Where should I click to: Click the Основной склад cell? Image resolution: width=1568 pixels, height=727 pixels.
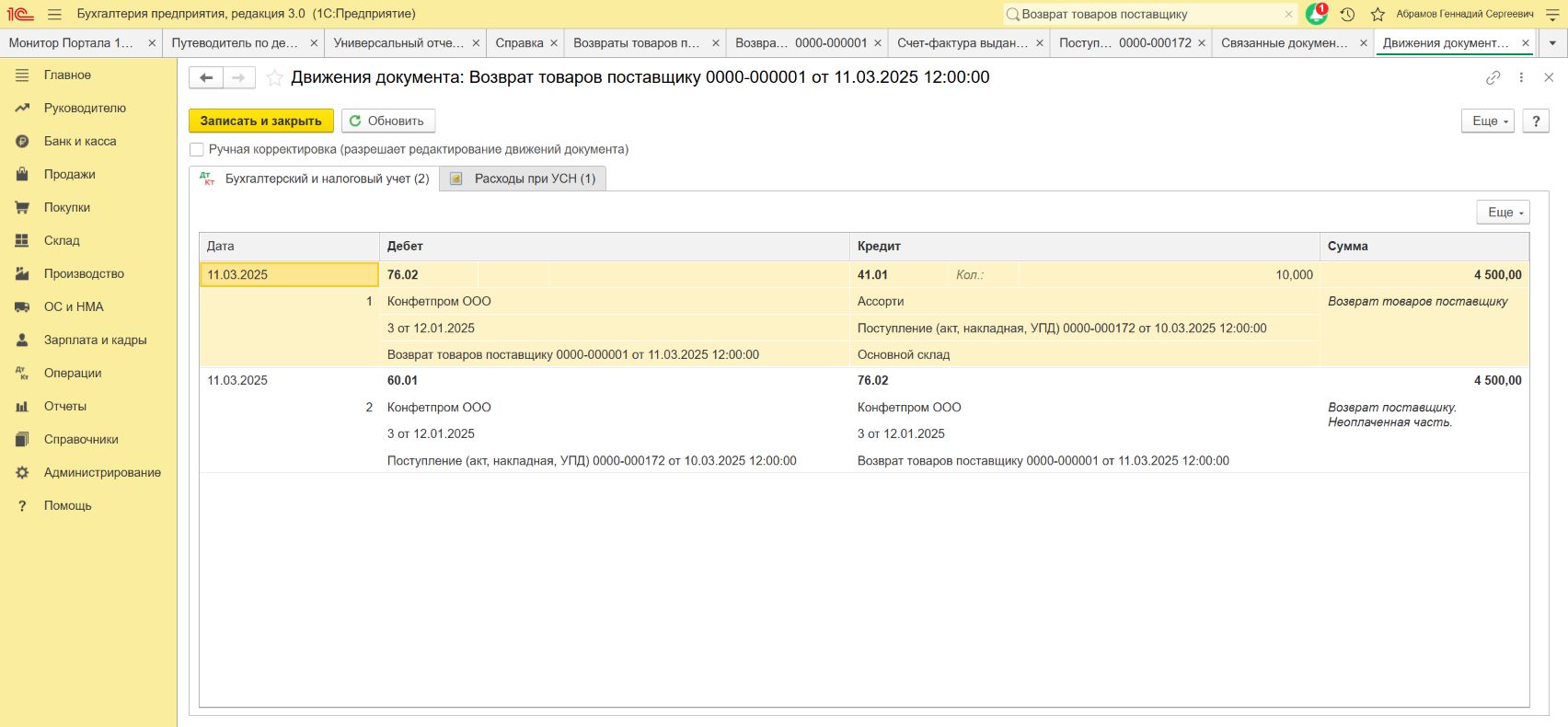pos(1084,354)
